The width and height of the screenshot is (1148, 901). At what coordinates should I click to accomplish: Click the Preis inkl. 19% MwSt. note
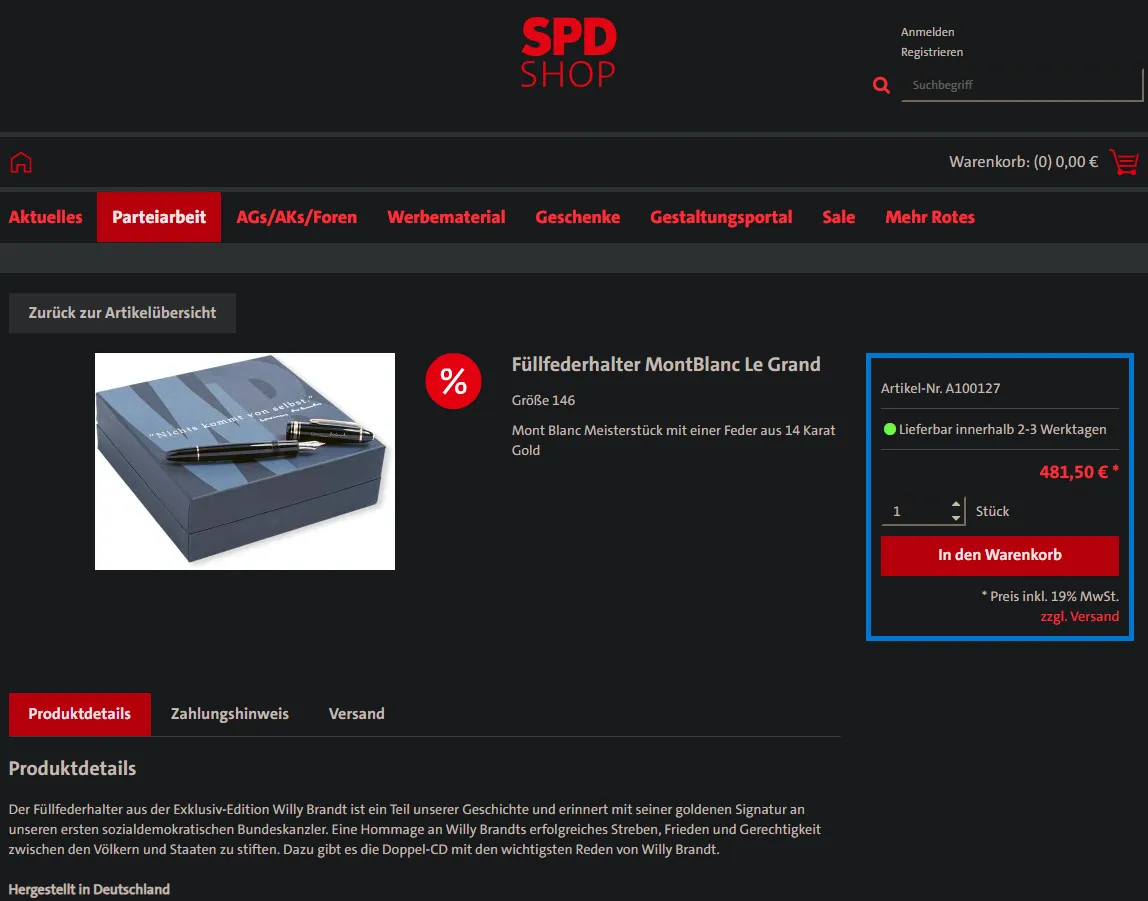1050,597
